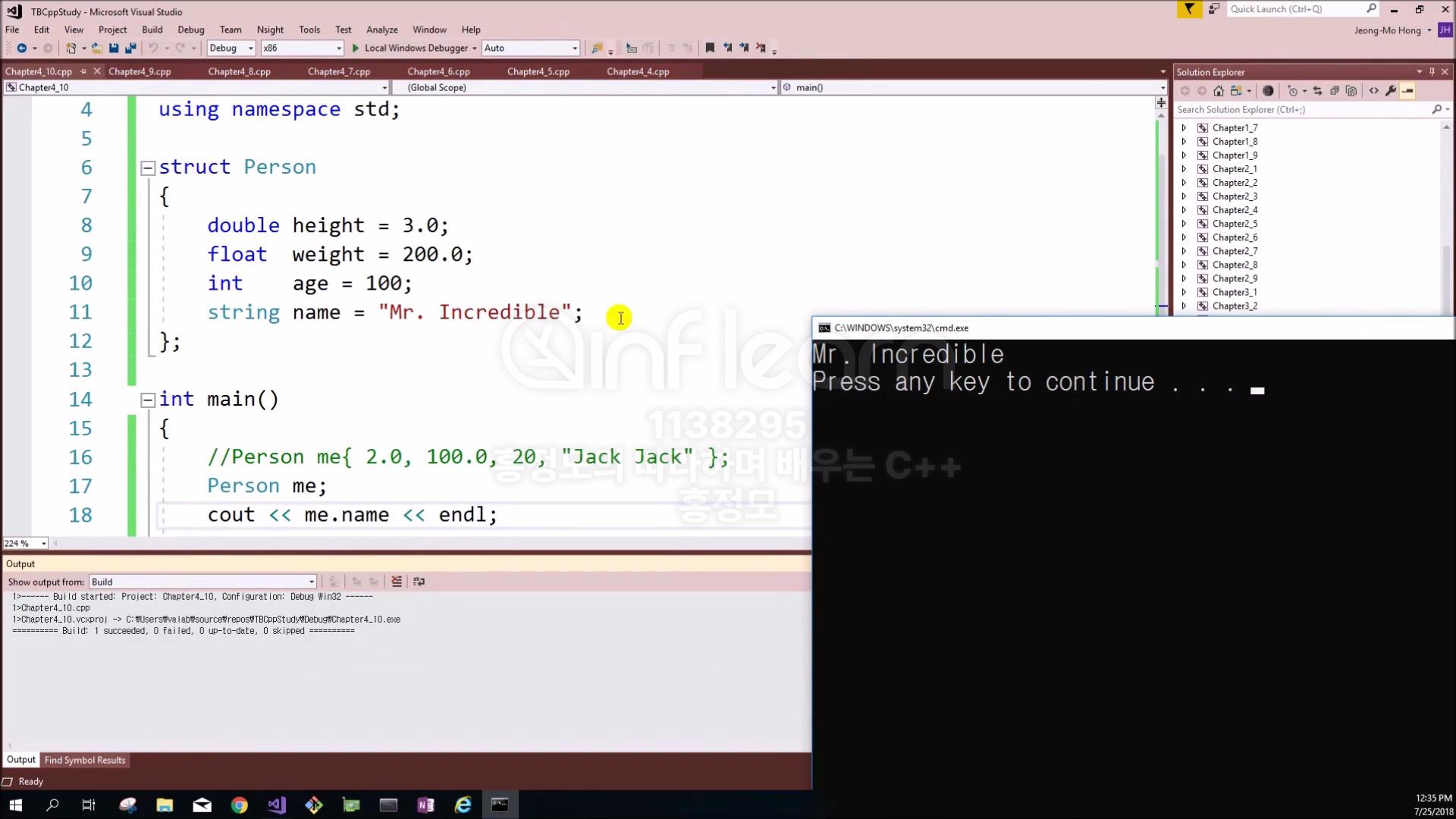Open the Find Symbol Results tab
The width and height of the screenshot is (1456, 819).
85,760
